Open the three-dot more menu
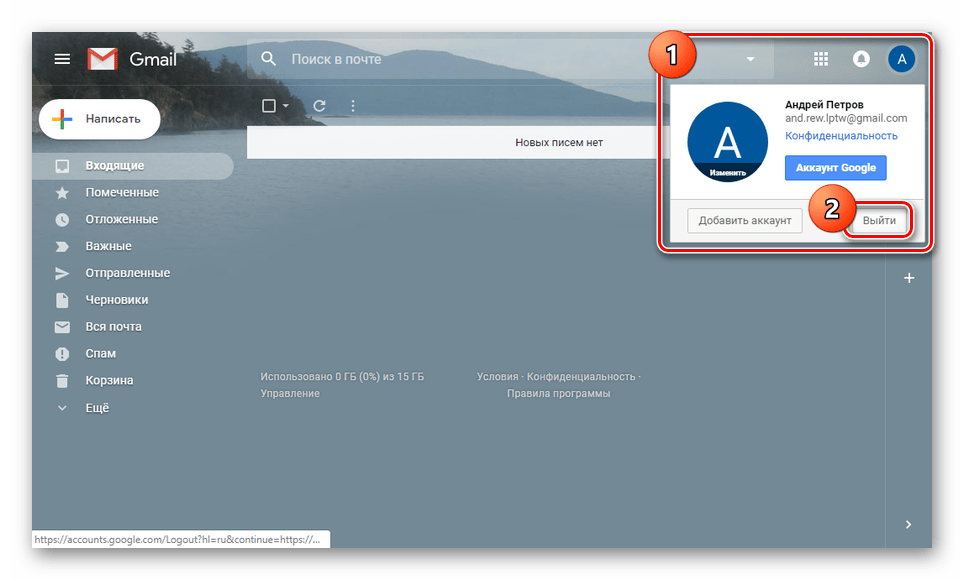 tap(352, 106)
